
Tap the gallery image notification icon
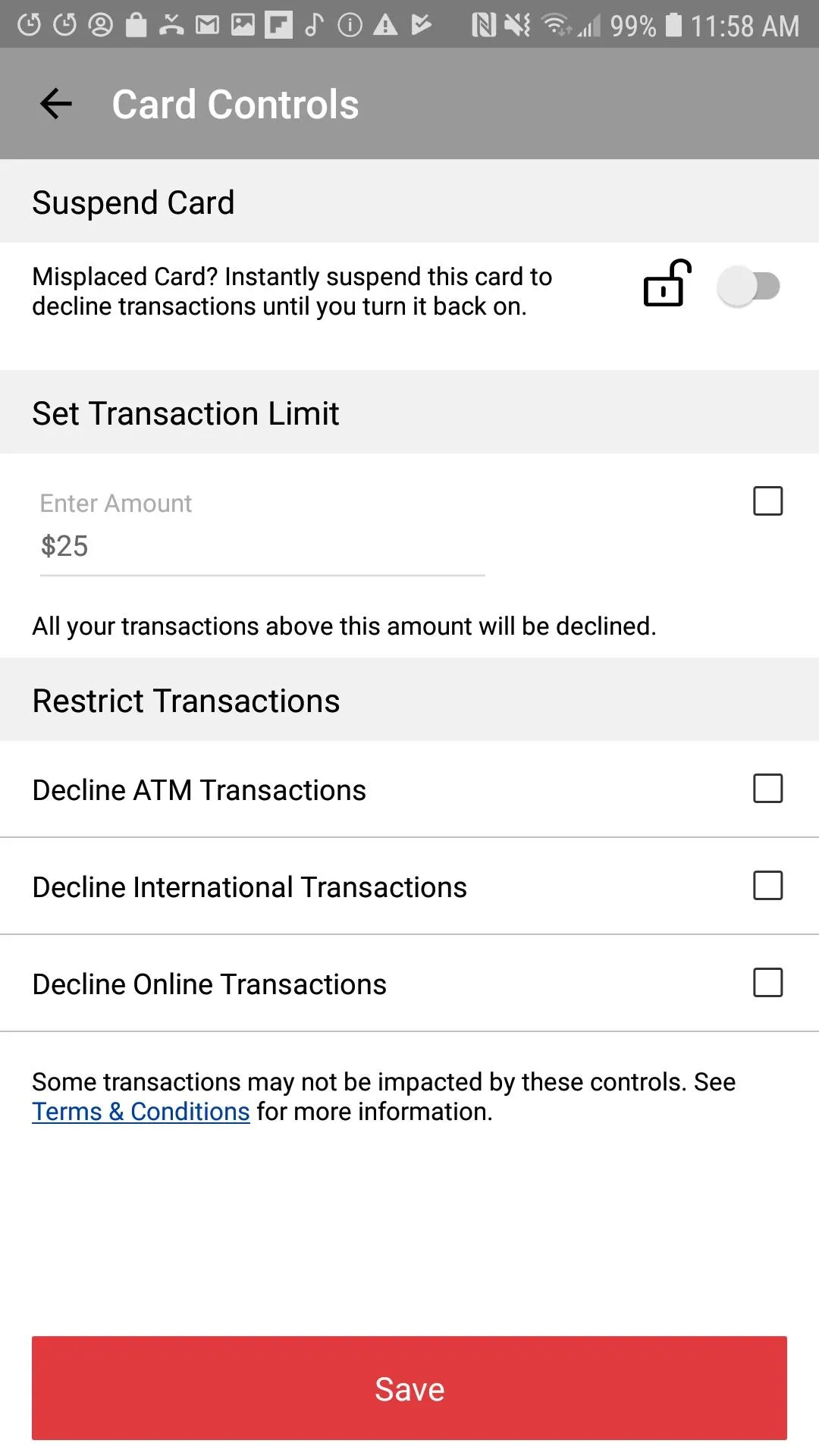(243, 26)
